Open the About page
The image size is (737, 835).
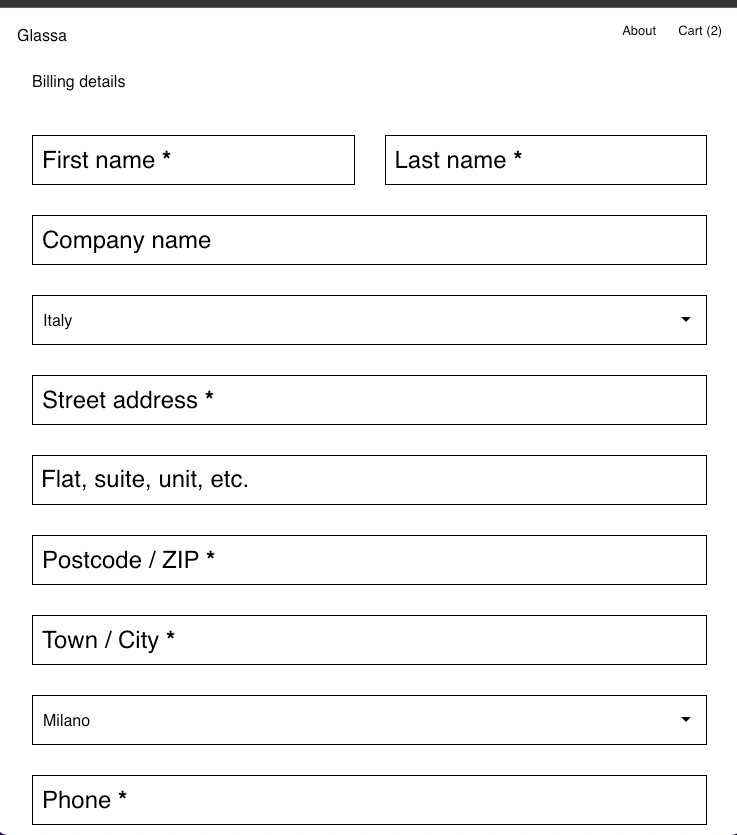pyautogui.click(x=639, y=31)
